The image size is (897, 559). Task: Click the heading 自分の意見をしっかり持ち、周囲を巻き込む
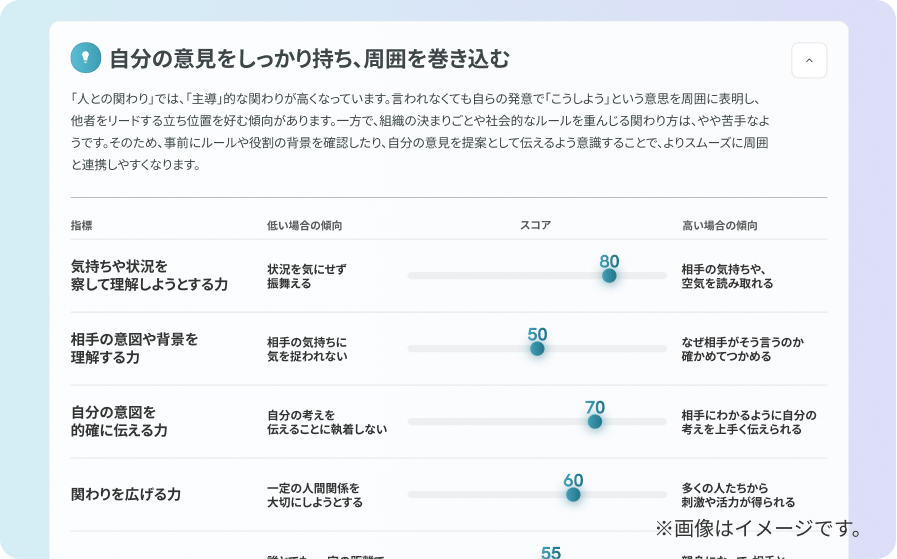coord(309,59)
